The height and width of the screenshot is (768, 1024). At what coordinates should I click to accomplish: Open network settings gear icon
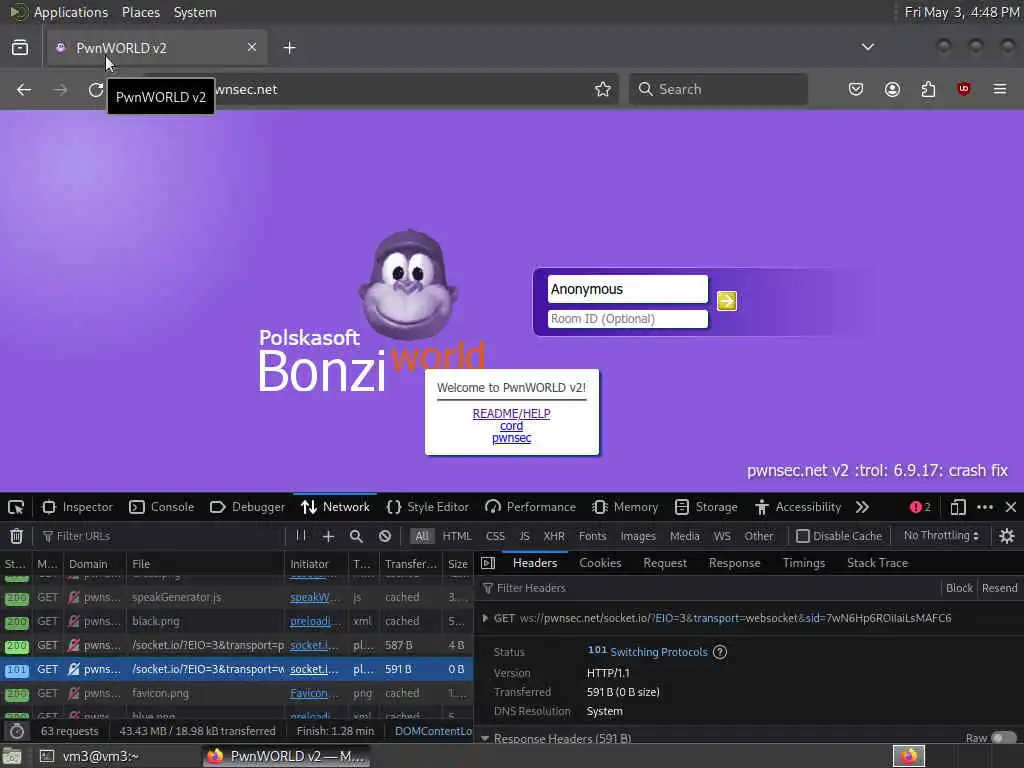[1006, 536]
